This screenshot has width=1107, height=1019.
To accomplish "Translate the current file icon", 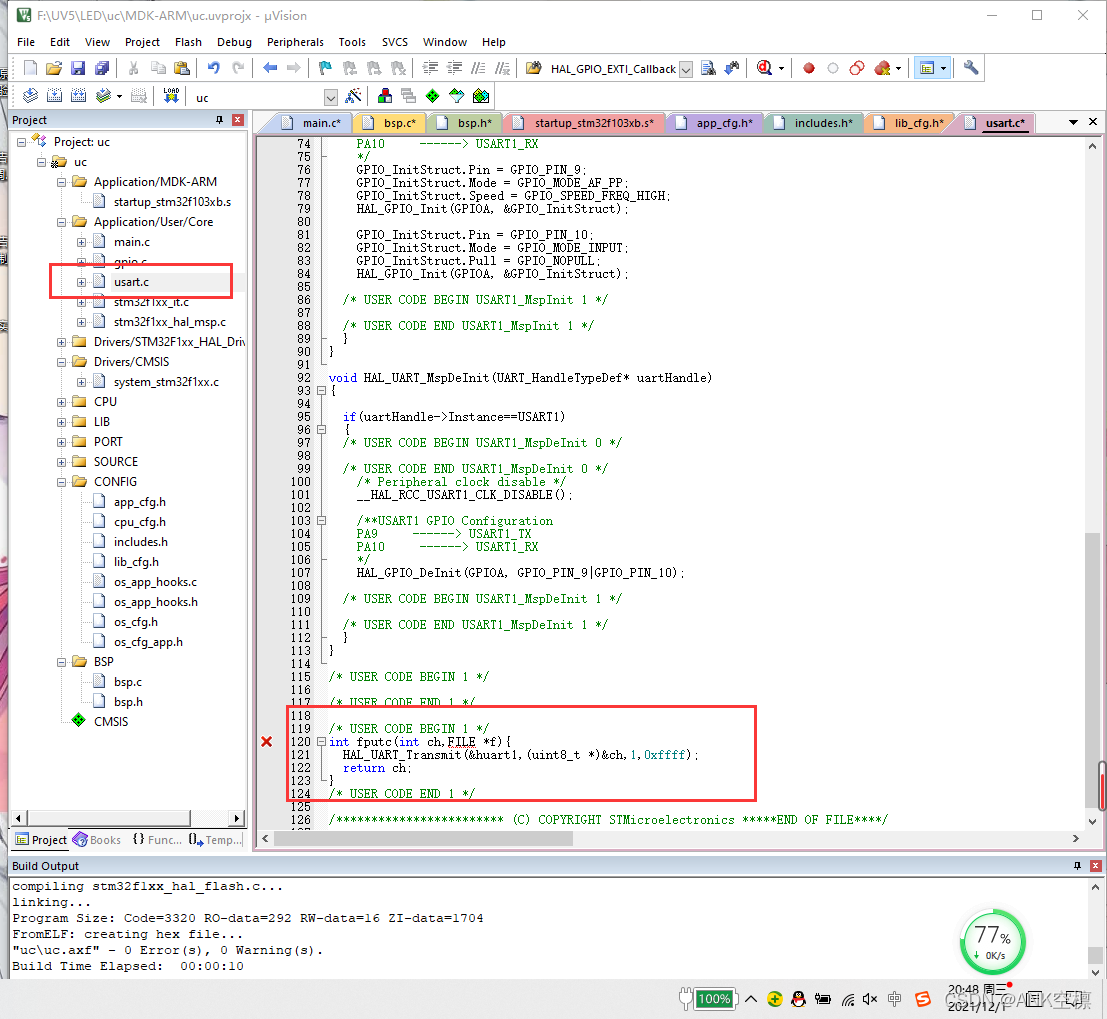I will pyautogui.click(x=30, y=96).
